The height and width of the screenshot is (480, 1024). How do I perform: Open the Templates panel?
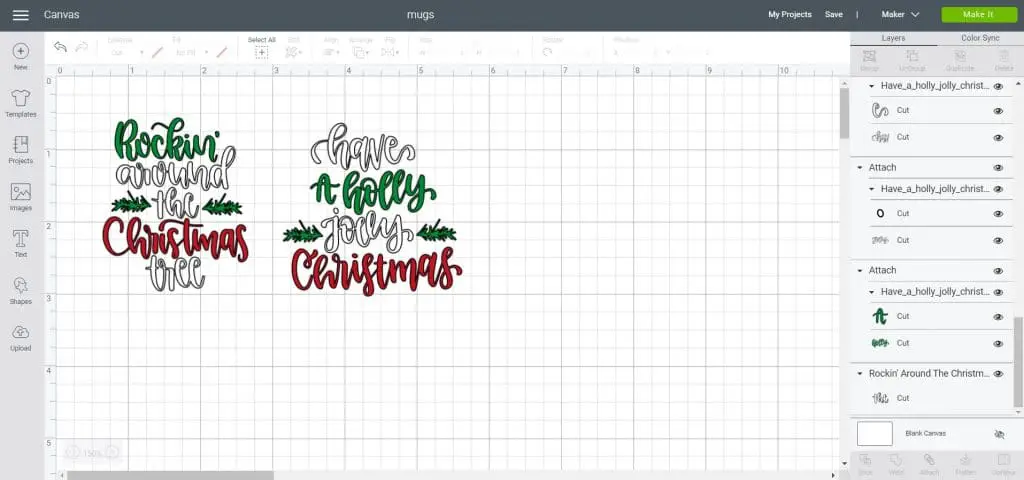pos(21,102)
